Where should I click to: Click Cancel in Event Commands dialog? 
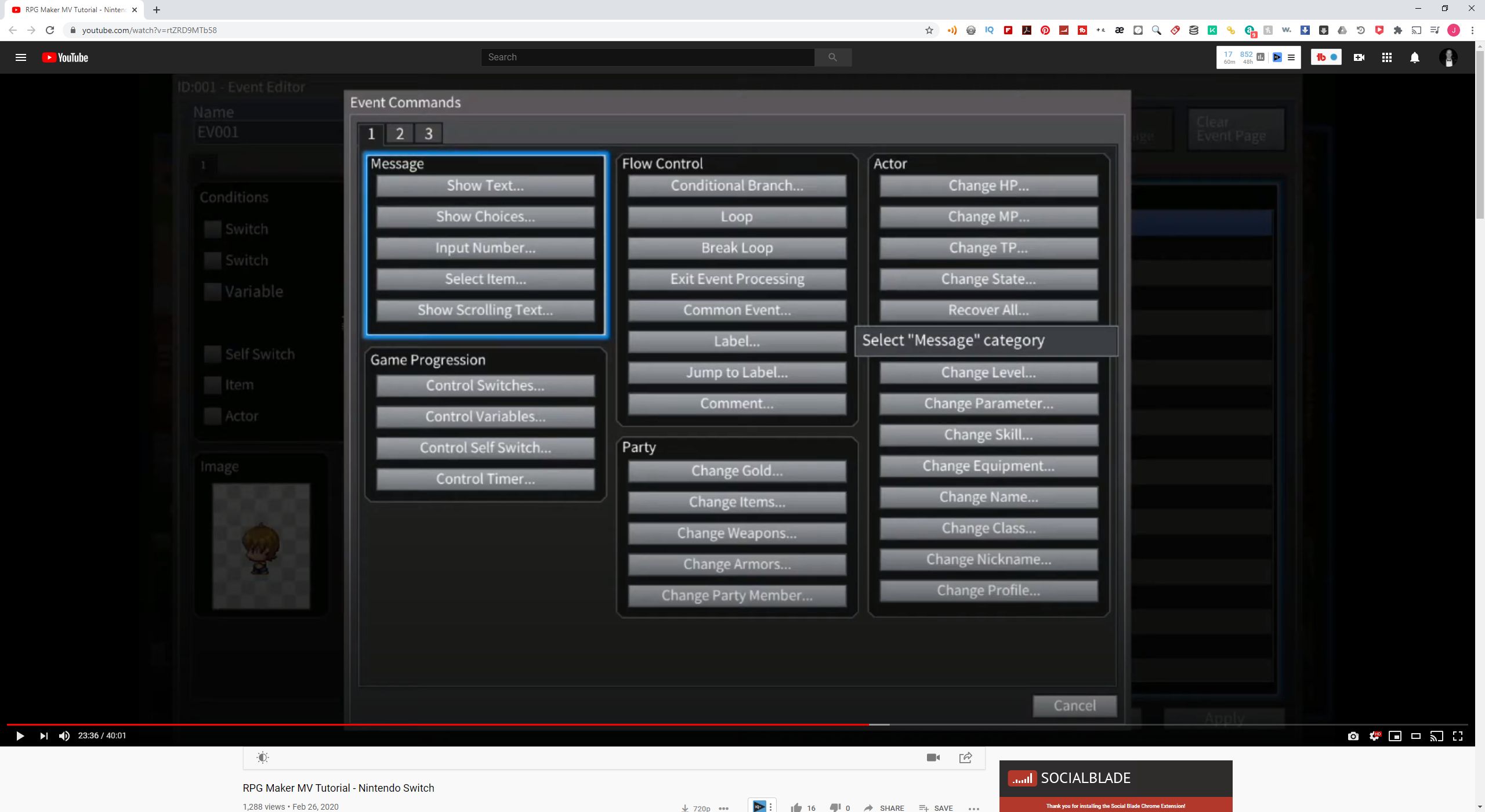[x=1075, y=706]
